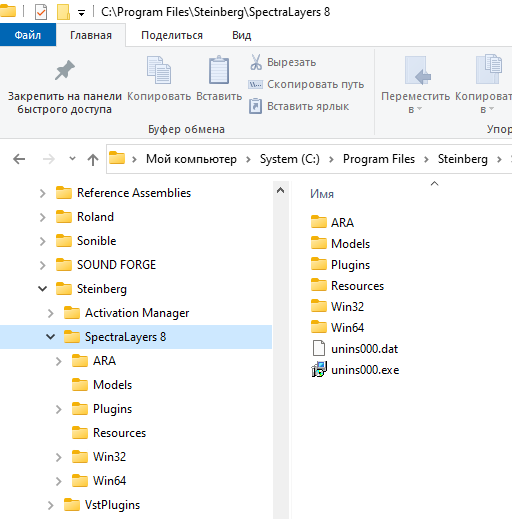Viewport: 512px width, 519px height.
Task: Go up one folder level
Action: point(93,159)
